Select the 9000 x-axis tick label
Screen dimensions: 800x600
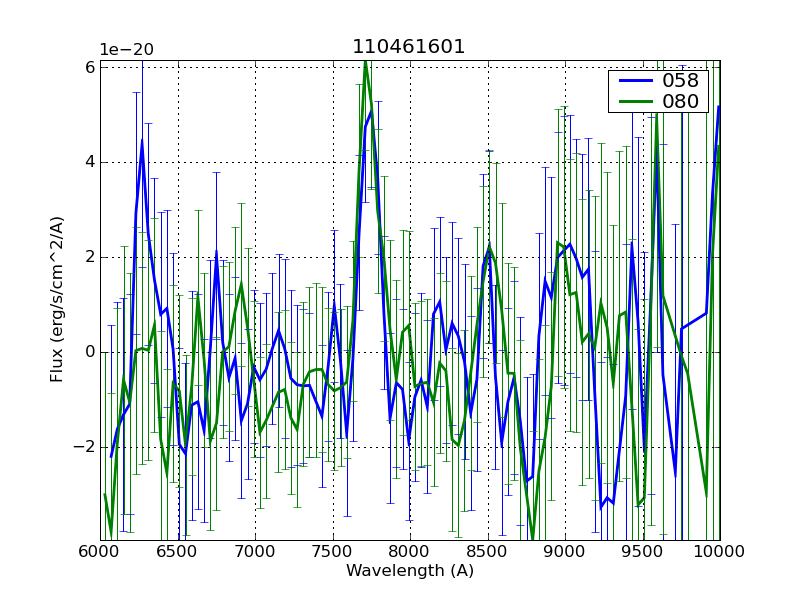565,552
